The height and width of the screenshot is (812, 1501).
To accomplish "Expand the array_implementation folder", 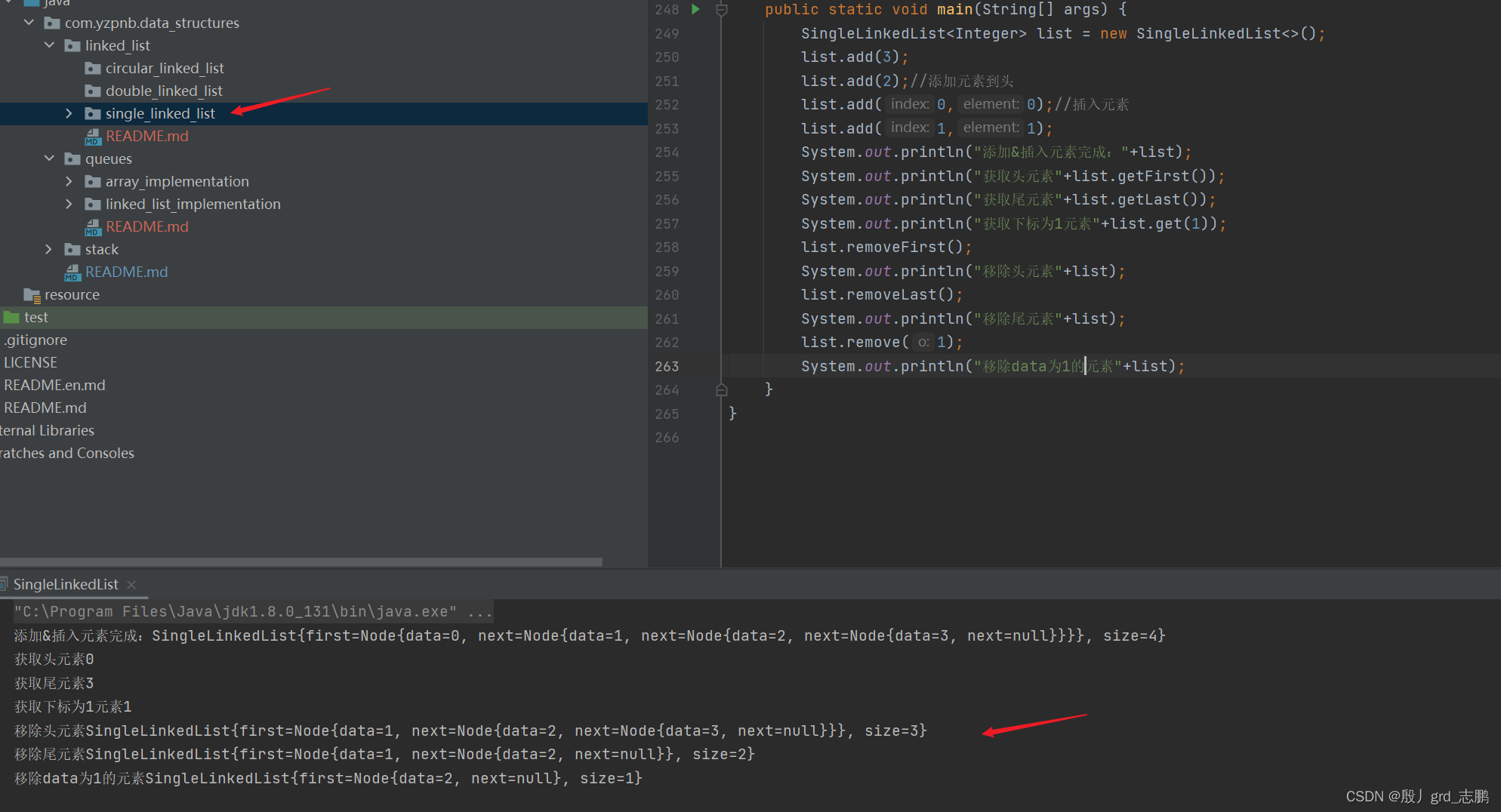I will click(69, 181).
